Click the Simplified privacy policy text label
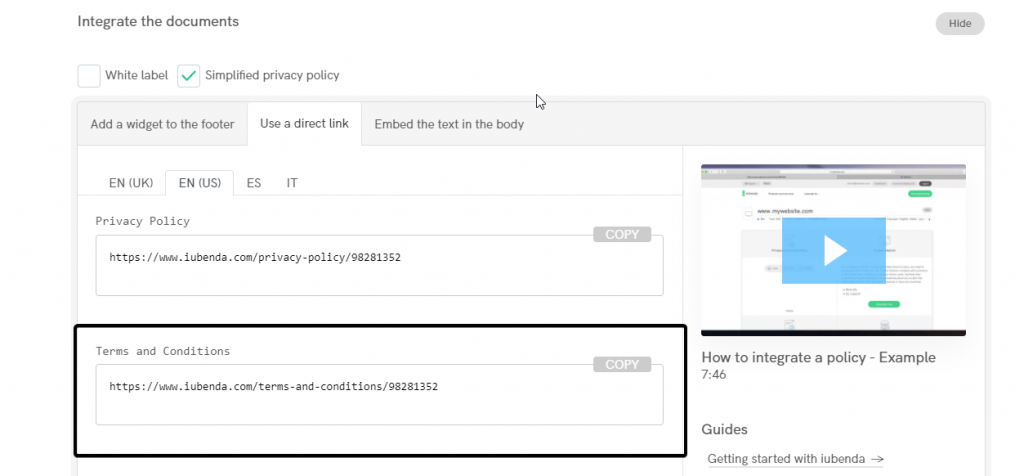1024x476 pixels. [272, 75]
